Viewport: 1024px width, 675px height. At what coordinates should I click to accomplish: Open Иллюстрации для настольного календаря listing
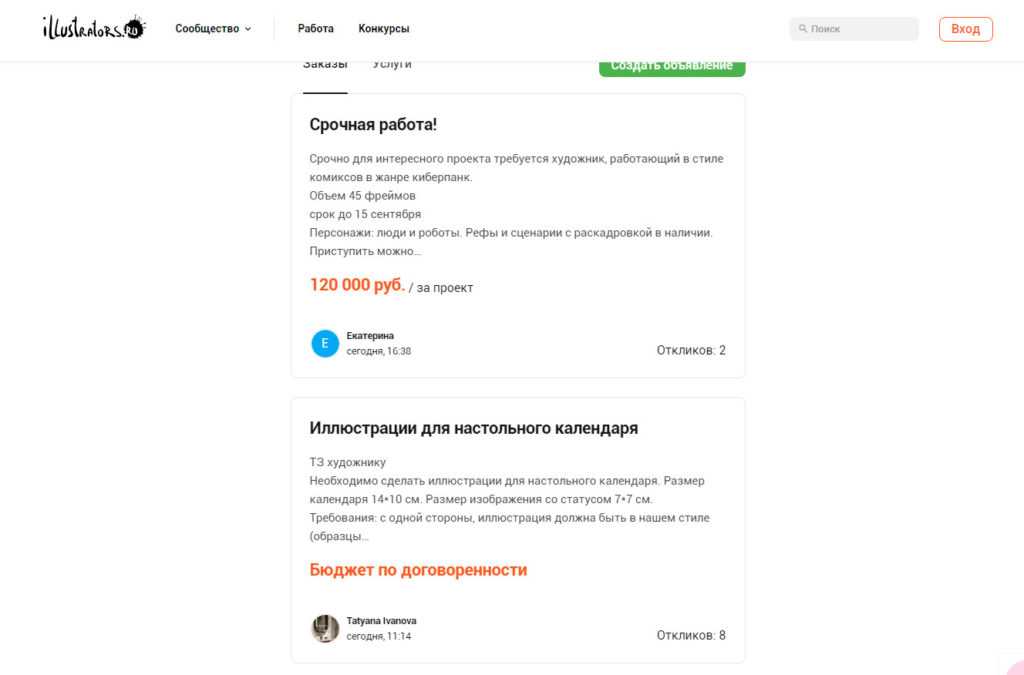(474, 428)
